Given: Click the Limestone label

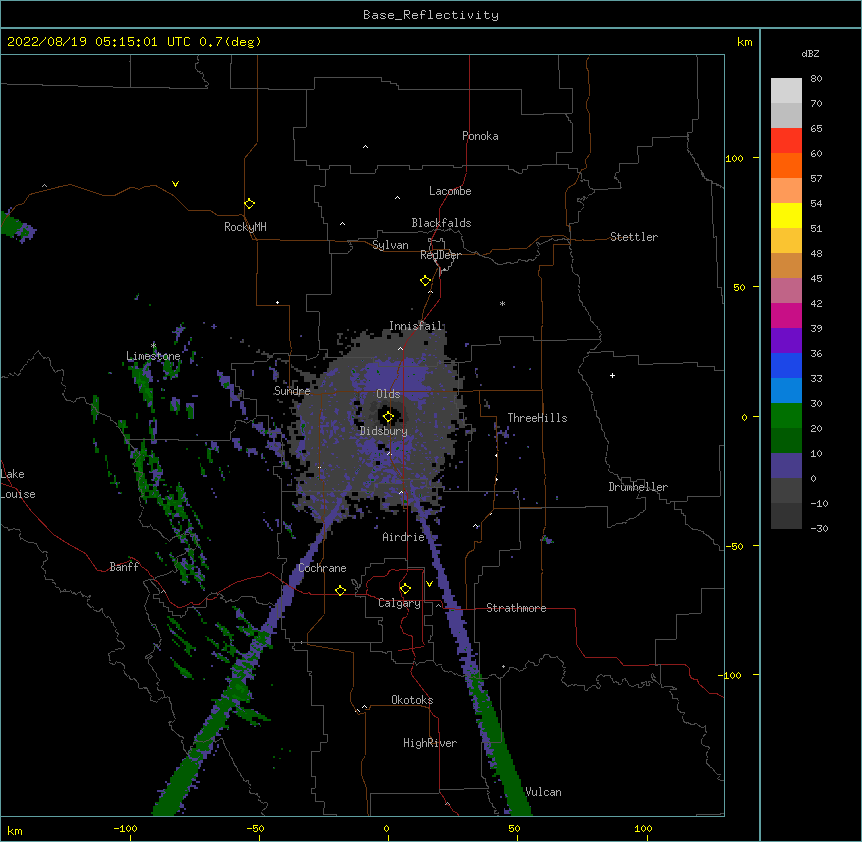Looking at the screenshot, I should 153,356.
